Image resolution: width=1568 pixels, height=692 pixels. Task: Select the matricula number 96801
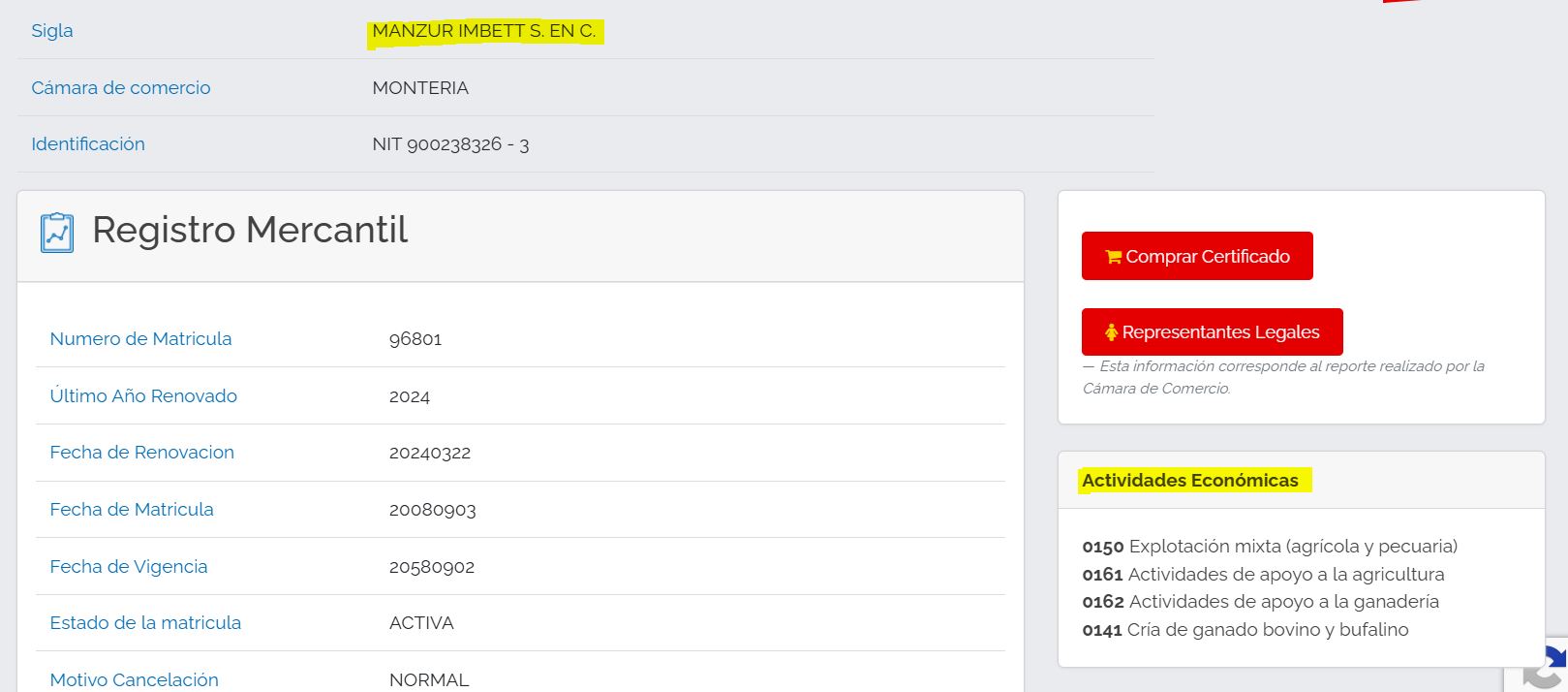(415, 339)
